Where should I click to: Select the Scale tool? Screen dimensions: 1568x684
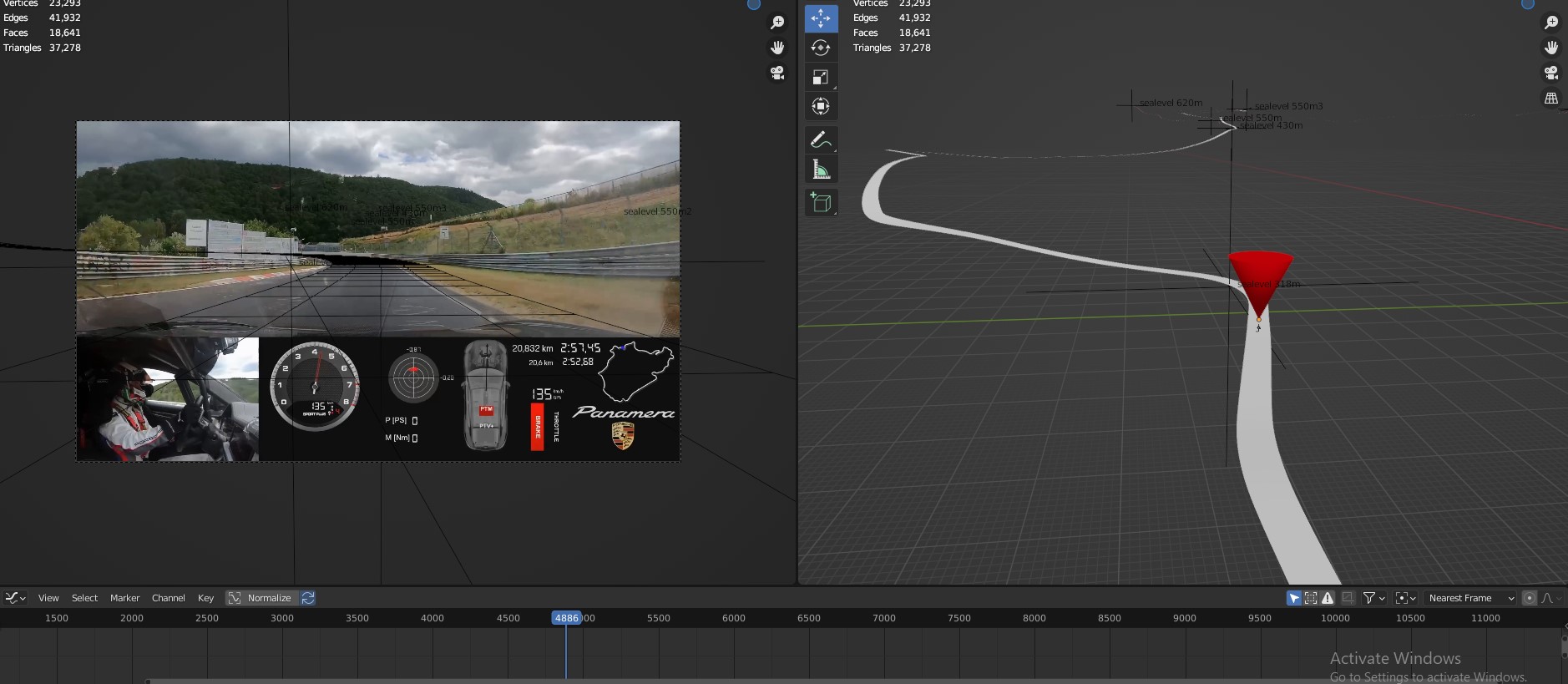pos(821,77)
